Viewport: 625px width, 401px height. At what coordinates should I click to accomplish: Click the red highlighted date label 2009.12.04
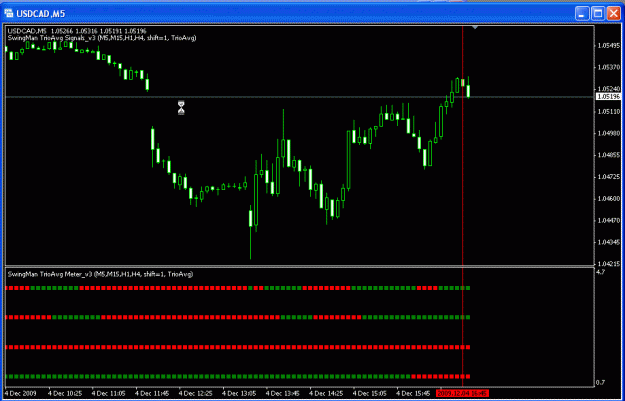tap(462, 393)
